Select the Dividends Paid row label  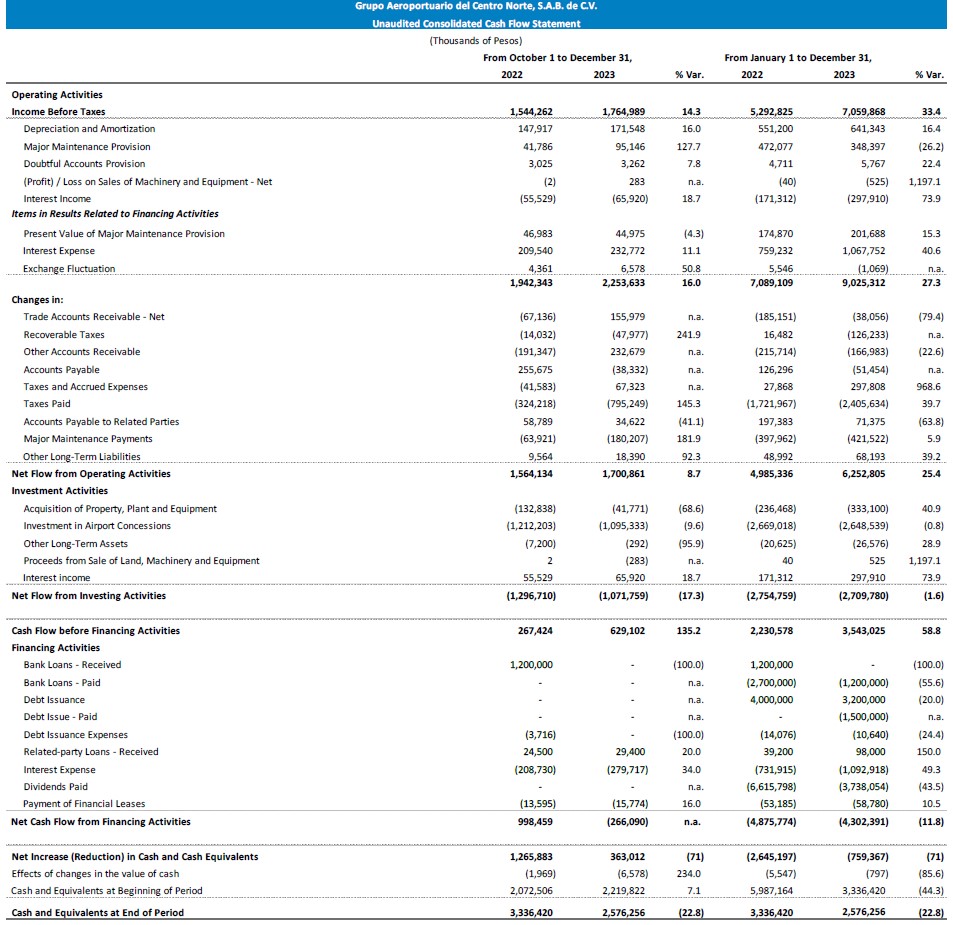click(55, 787)
